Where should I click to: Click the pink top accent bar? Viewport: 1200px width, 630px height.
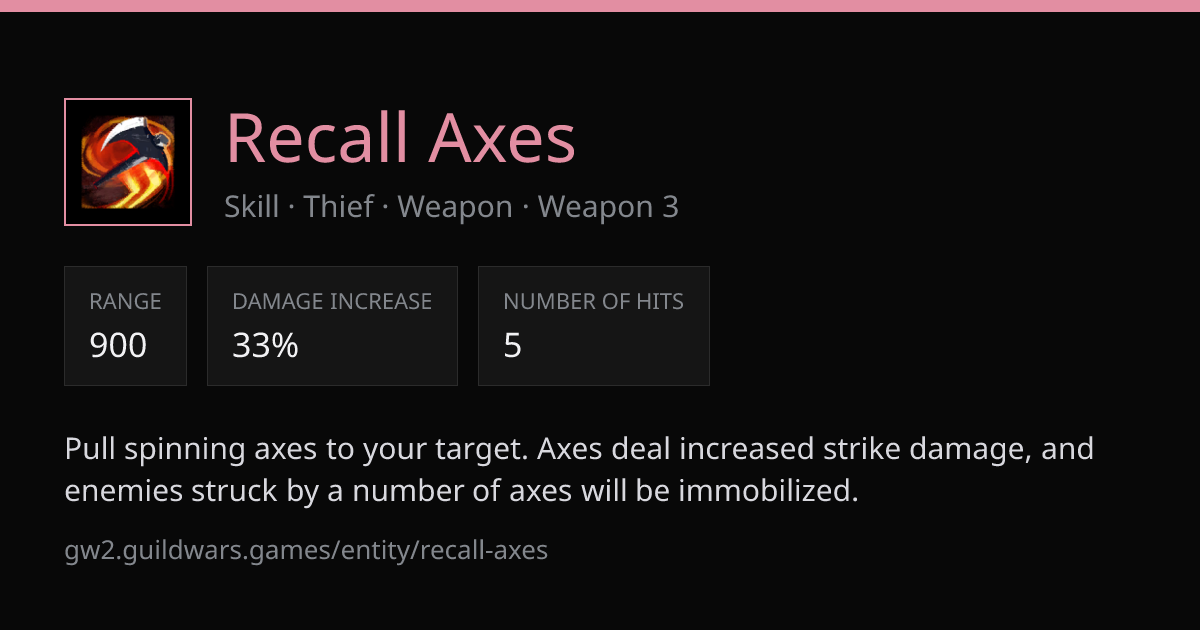tap(600, 6)
